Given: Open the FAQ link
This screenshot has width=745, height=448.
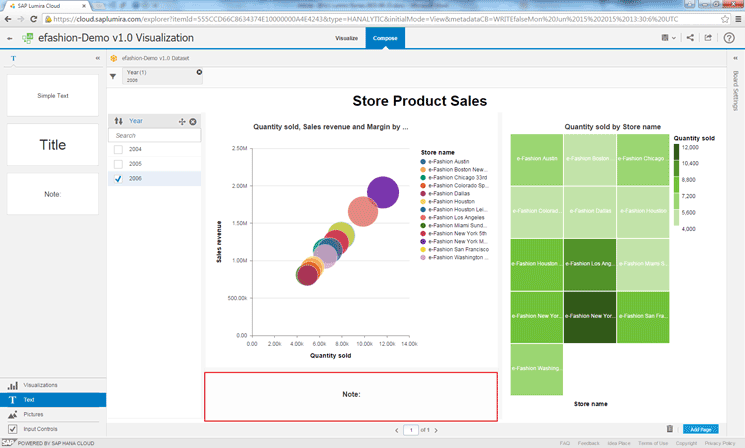Looking at the screenshot, I should point(564,443).
